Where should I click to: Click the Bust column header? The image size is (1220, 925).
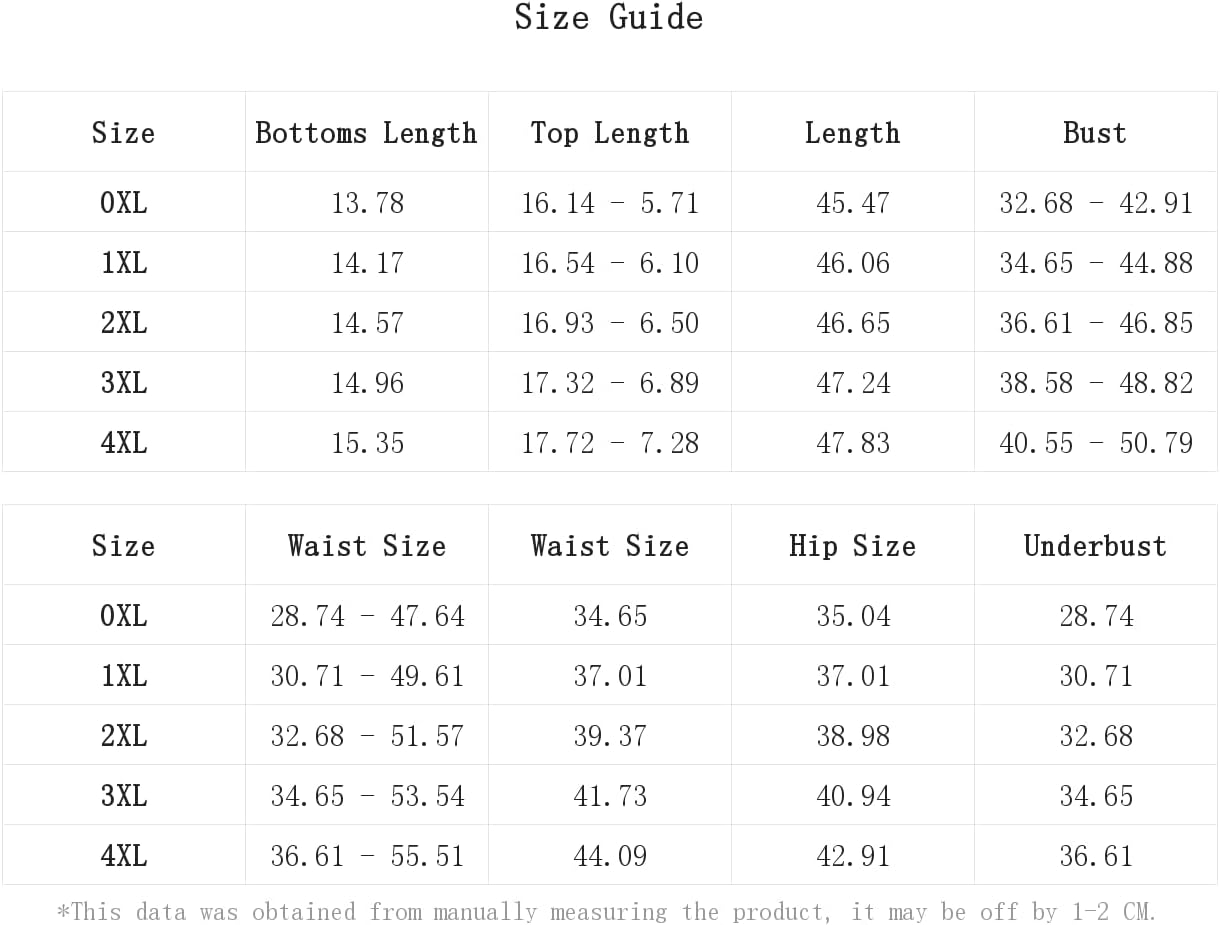pyautogui.click(x=1095, y=133)
